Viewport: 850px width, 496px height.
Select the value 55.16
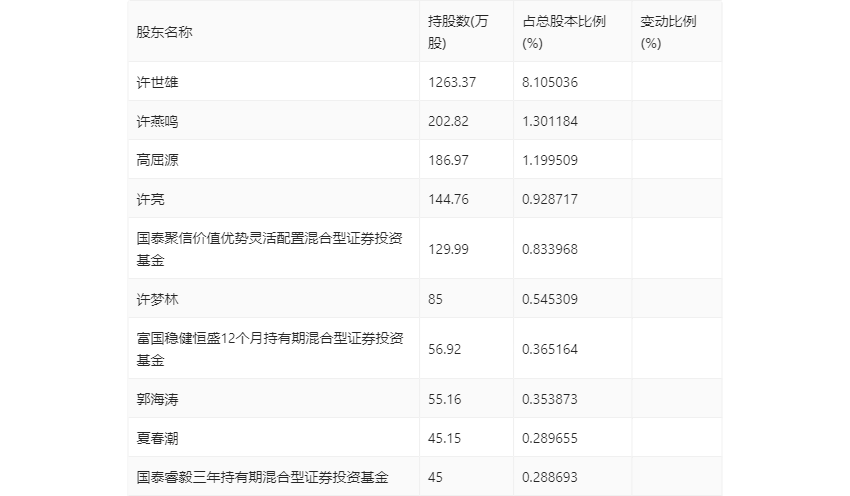[x=445, y=400]
